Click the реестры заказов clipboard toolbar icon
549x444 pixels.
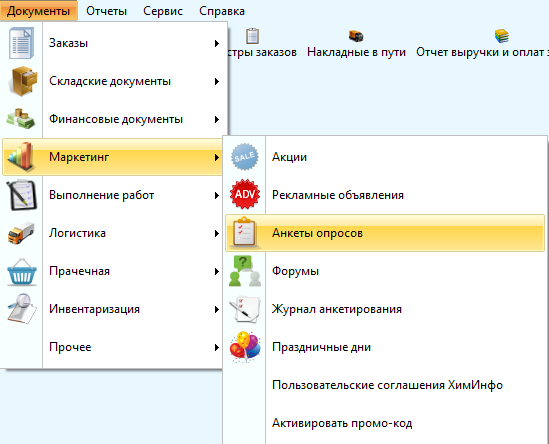click(x=252, y=36)
